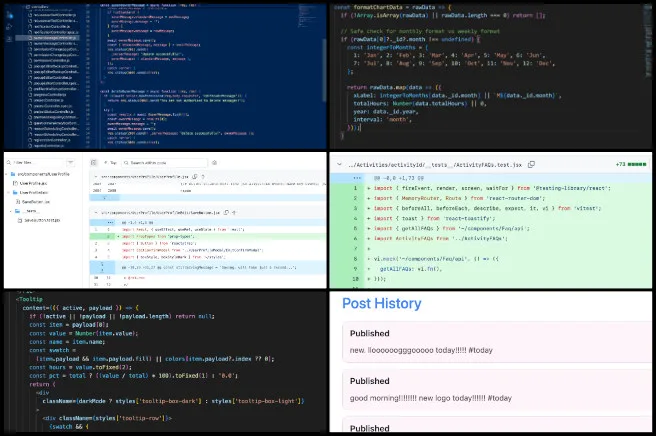
Task: Expand the '@@ -0,0 +1,73 @@' hunk dots
Action: coord(357,178)
